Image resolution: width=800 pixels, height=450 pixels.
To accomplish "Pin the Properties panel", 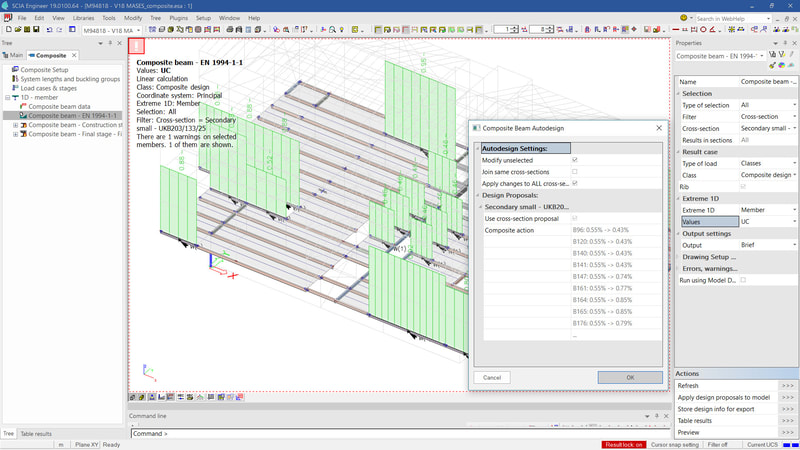I will point(785,43).
